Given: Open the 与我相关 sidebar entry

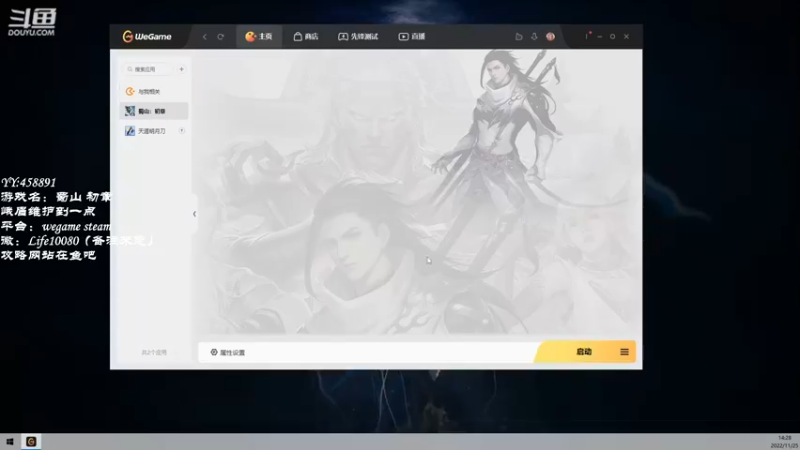Looking at the screenshot, I should (x=154, y=91).
